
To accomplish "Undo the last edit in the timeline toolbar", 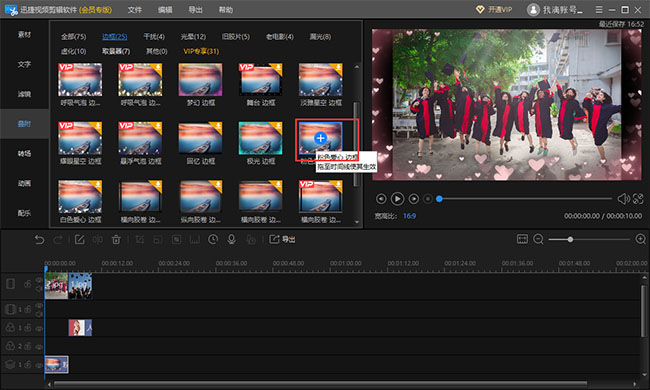I will [x=39, y=240].
